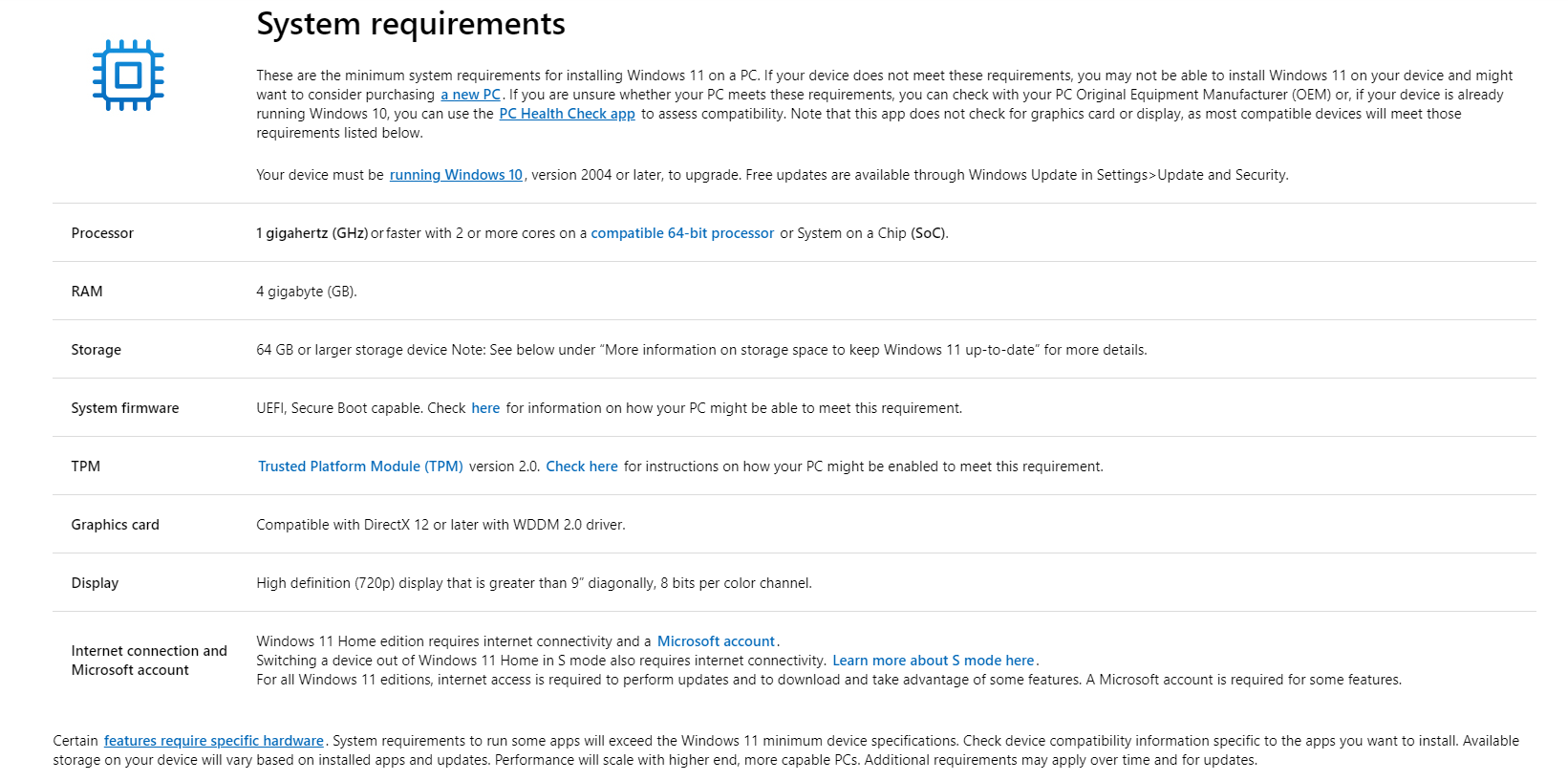Open 'compatible 64-bit processor' link

click(682, 233)
